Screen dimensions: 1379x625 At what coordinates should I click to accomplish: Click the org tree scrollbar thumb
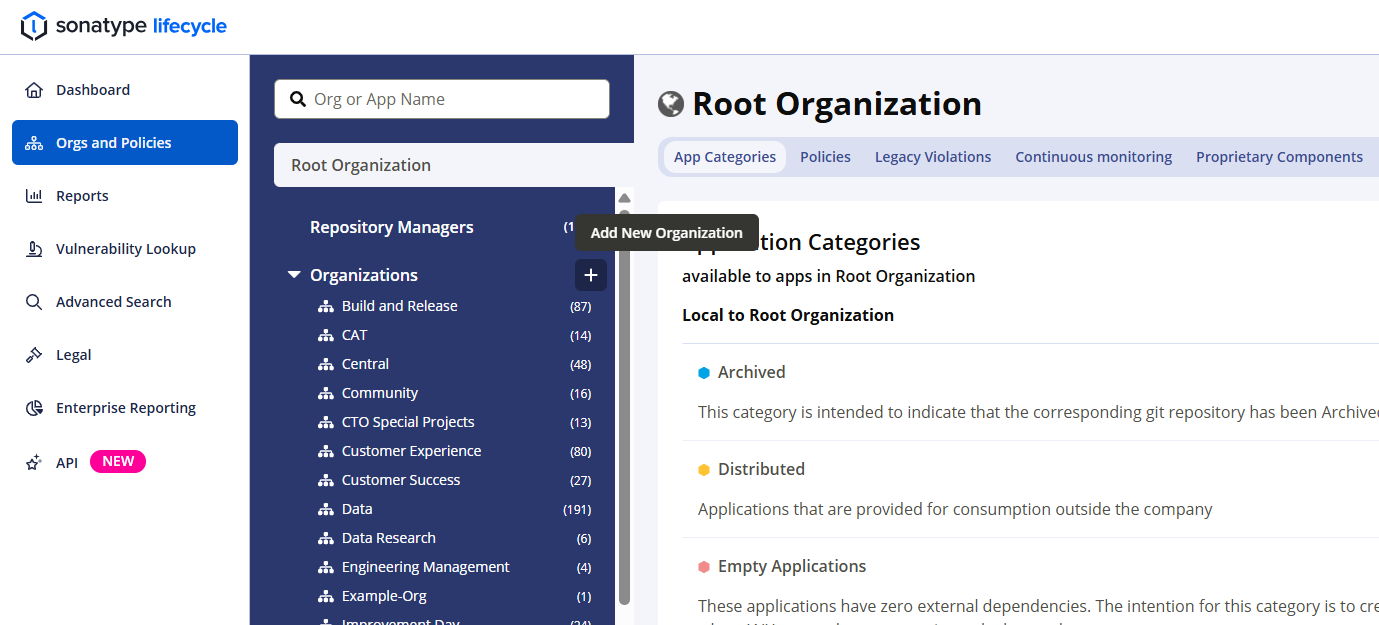pos(624,408)
